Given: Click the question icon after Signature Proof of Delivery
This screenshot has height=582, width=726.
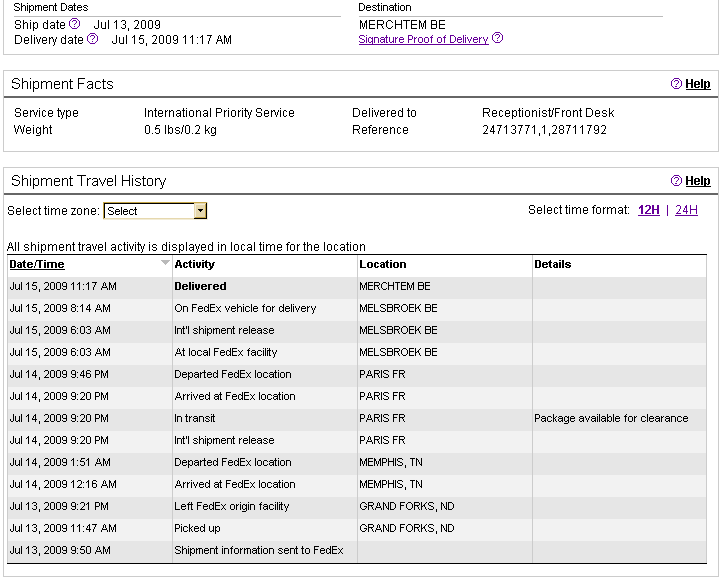Looking at the screenshot, I should (497, 38).
